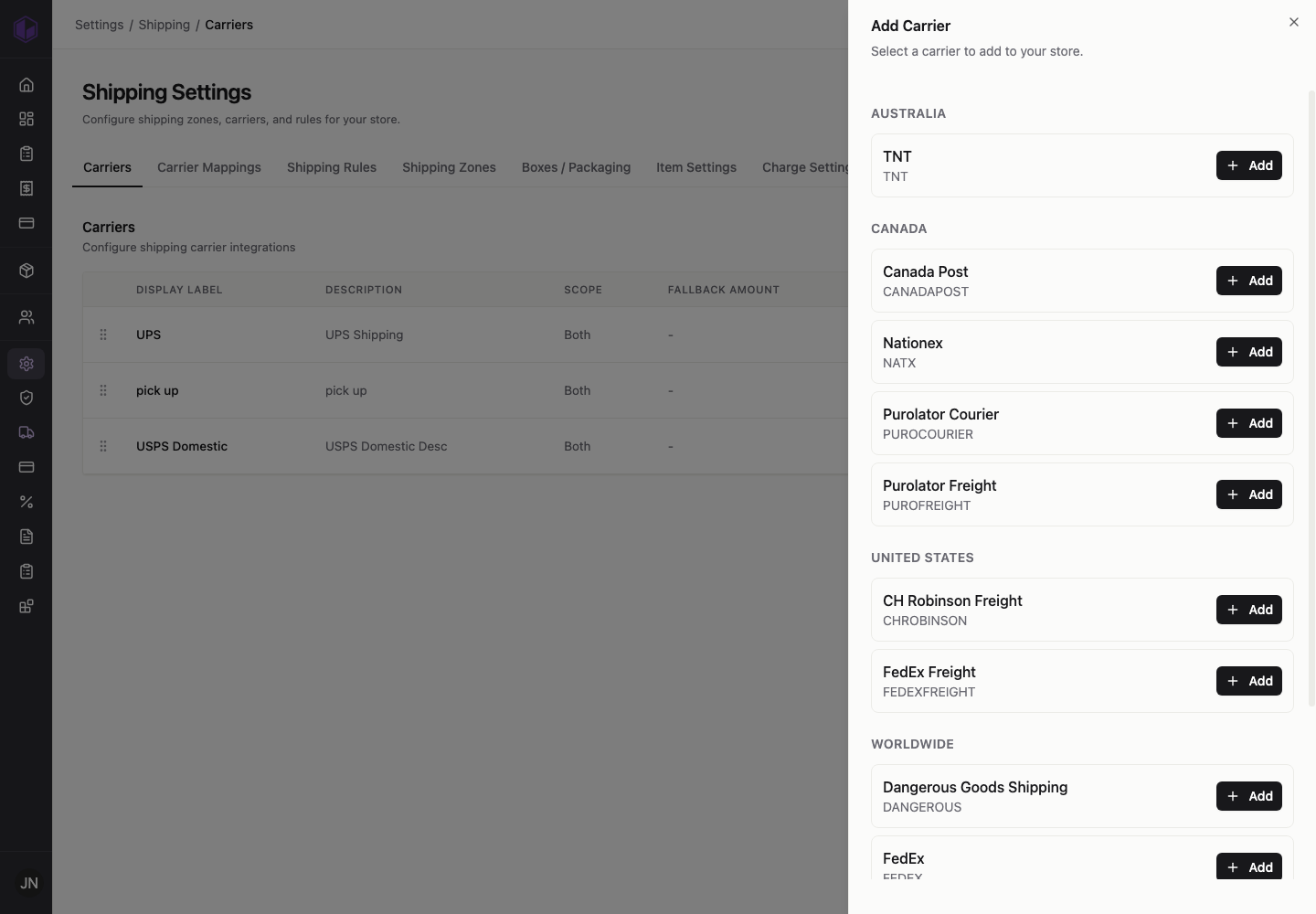Open the dollar receipt icon in sidebar

[27, 188]
